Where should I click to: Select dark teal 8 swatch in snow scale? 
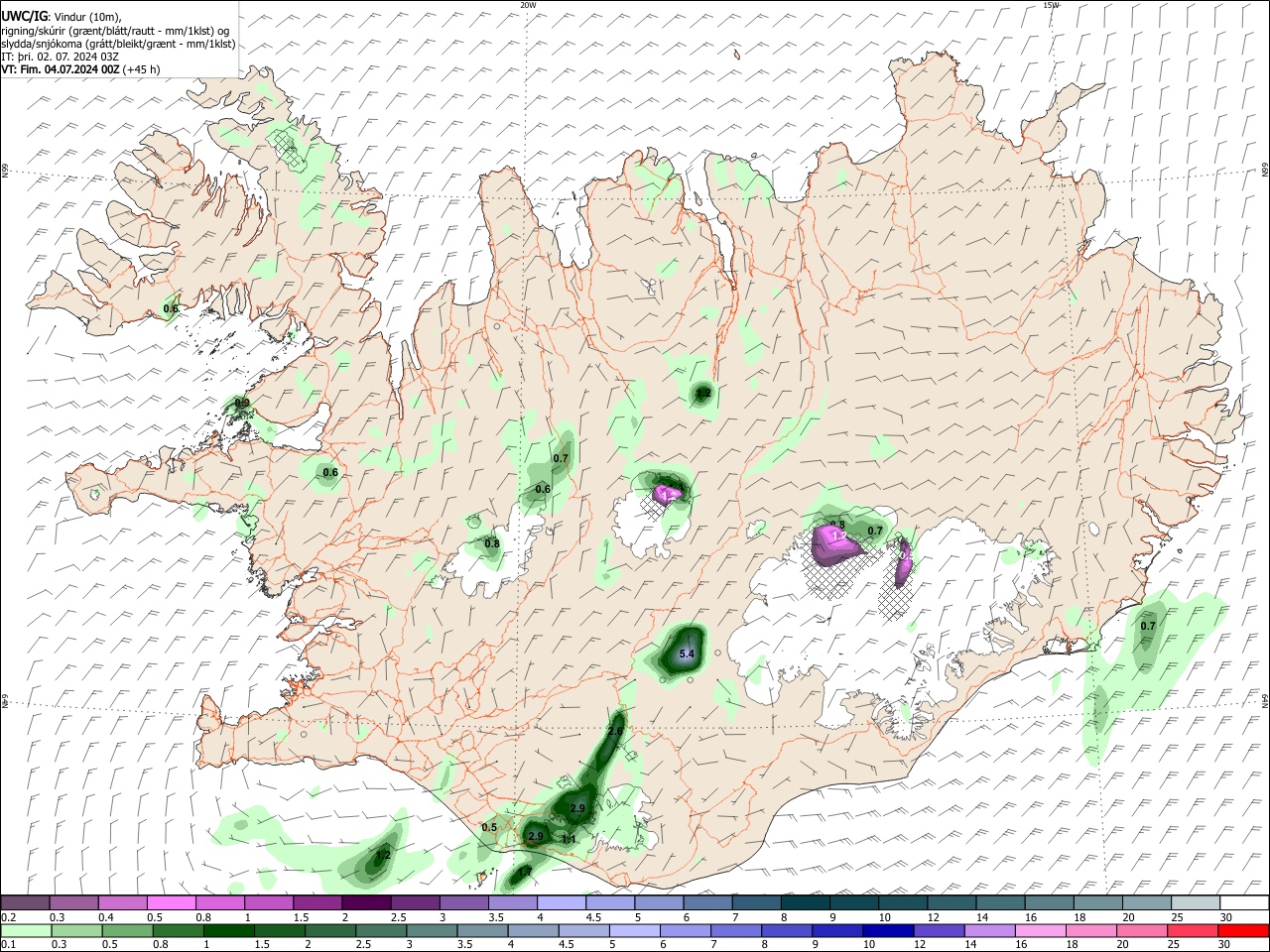coord(806,903)
